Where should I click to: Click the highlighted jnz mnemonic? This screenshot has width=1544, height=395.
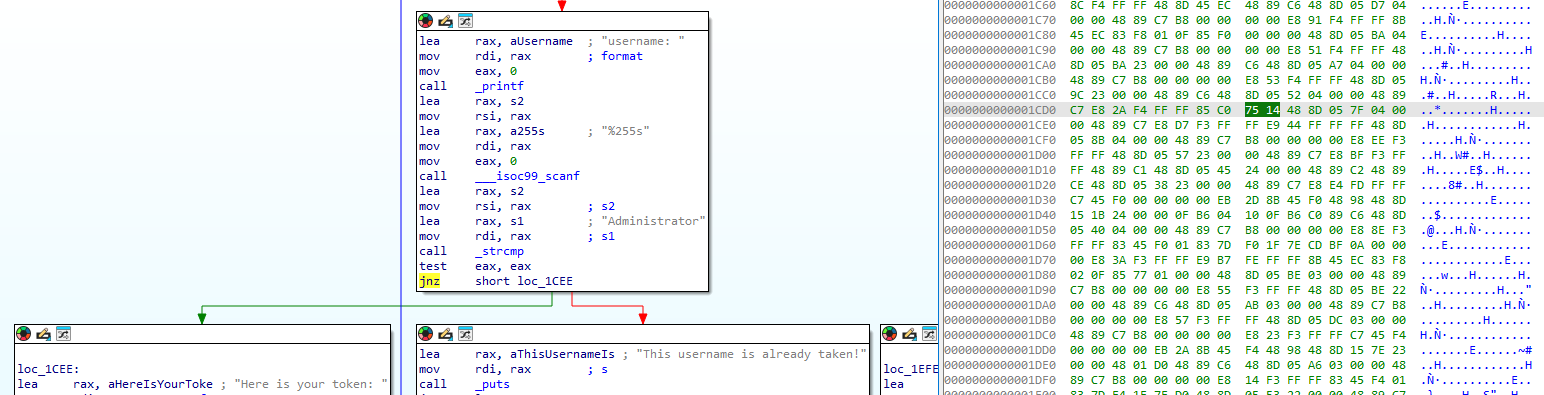pos(430,281)
